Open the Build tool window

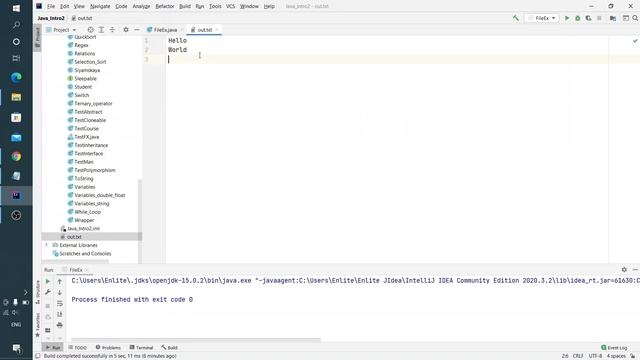click(x=169, y=347)
